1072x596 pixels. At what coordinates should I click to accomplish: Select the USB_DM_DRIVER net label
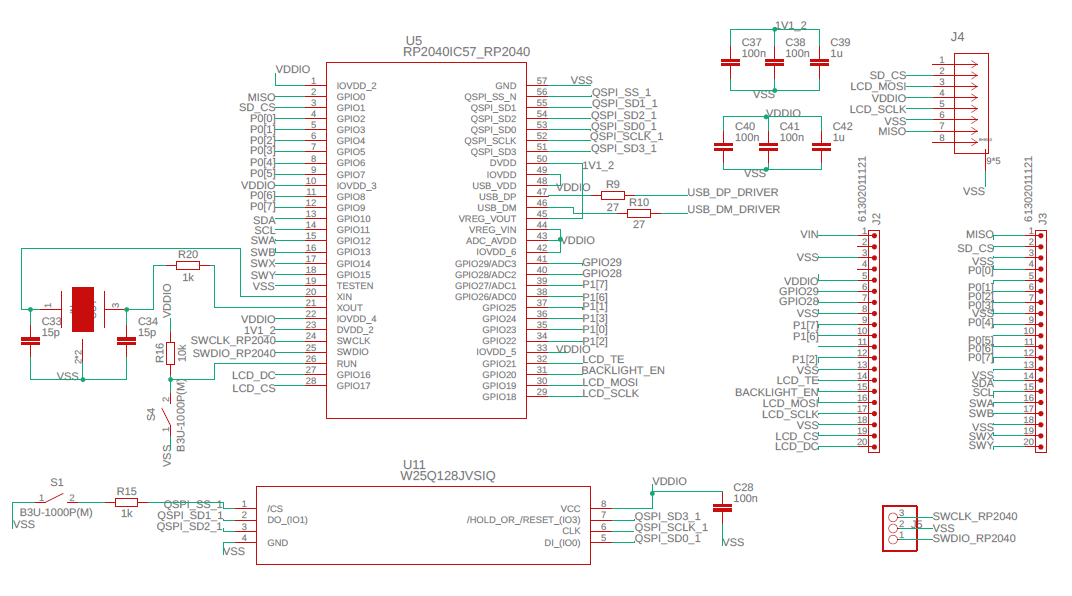click(x=734, y=209)
